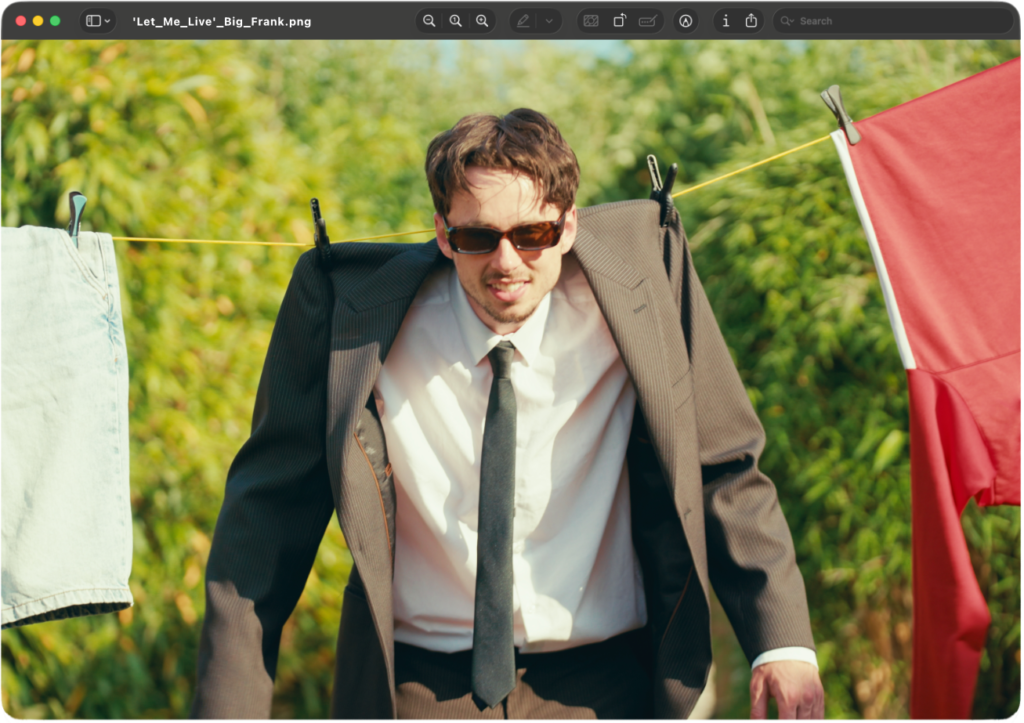This screenshot has height=723, width=1024.
Task: Open the highlight options dropdown arrow
Action: pyautogui.click(x=548, y=21)
